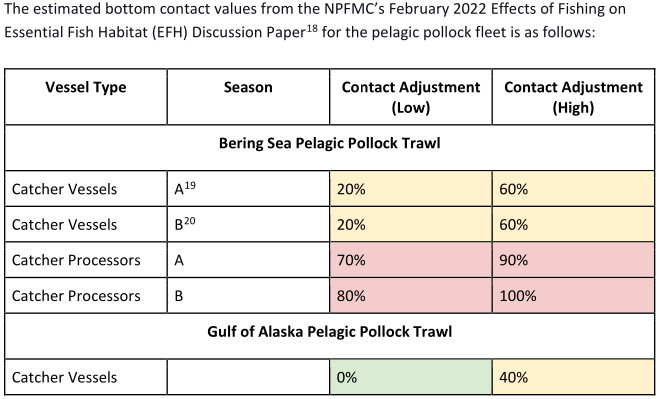Select the Vessel Type column header

[x=86, y=97]
